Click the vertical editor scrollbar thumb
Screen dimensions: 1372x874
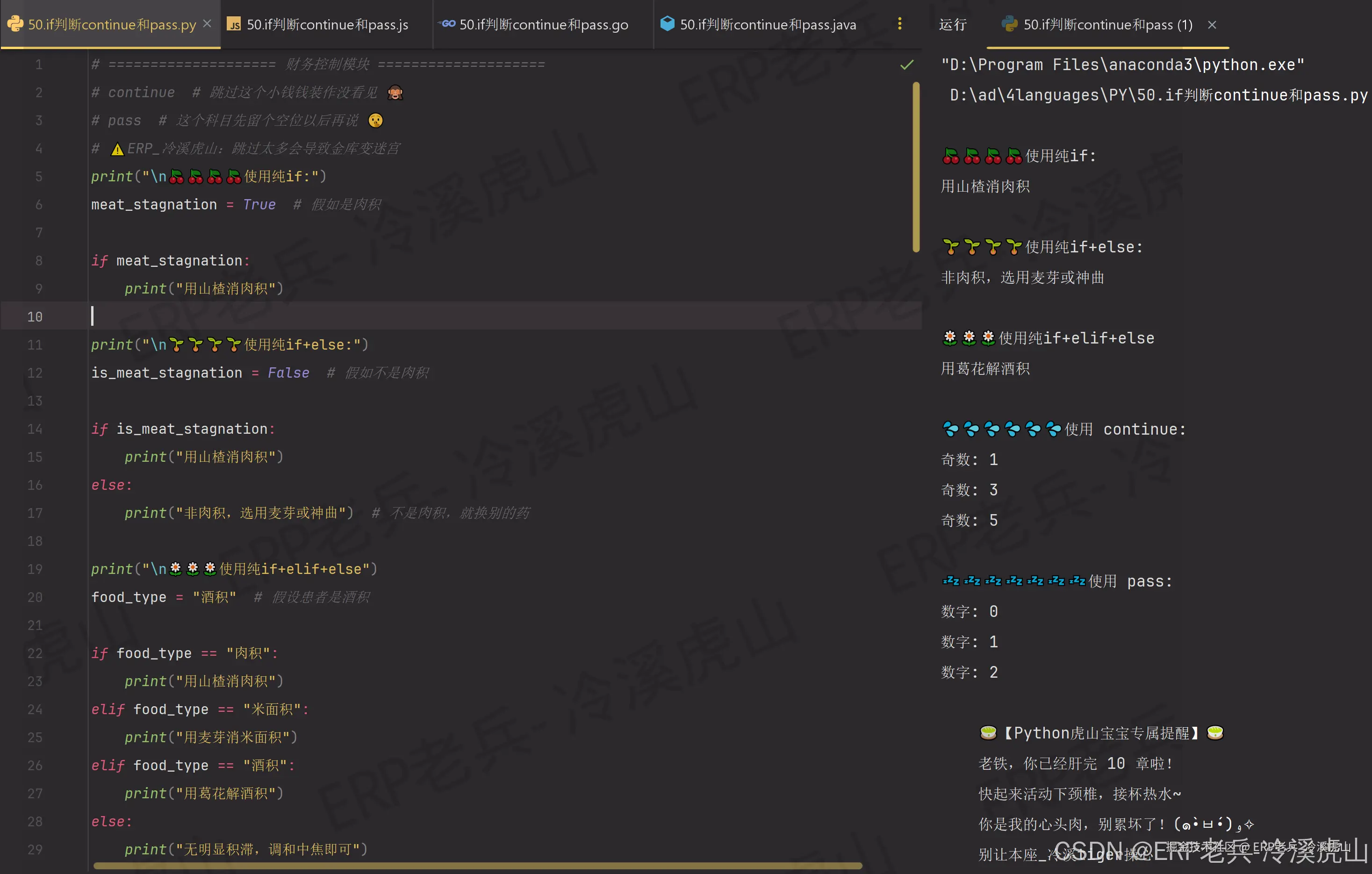point(916,166)
